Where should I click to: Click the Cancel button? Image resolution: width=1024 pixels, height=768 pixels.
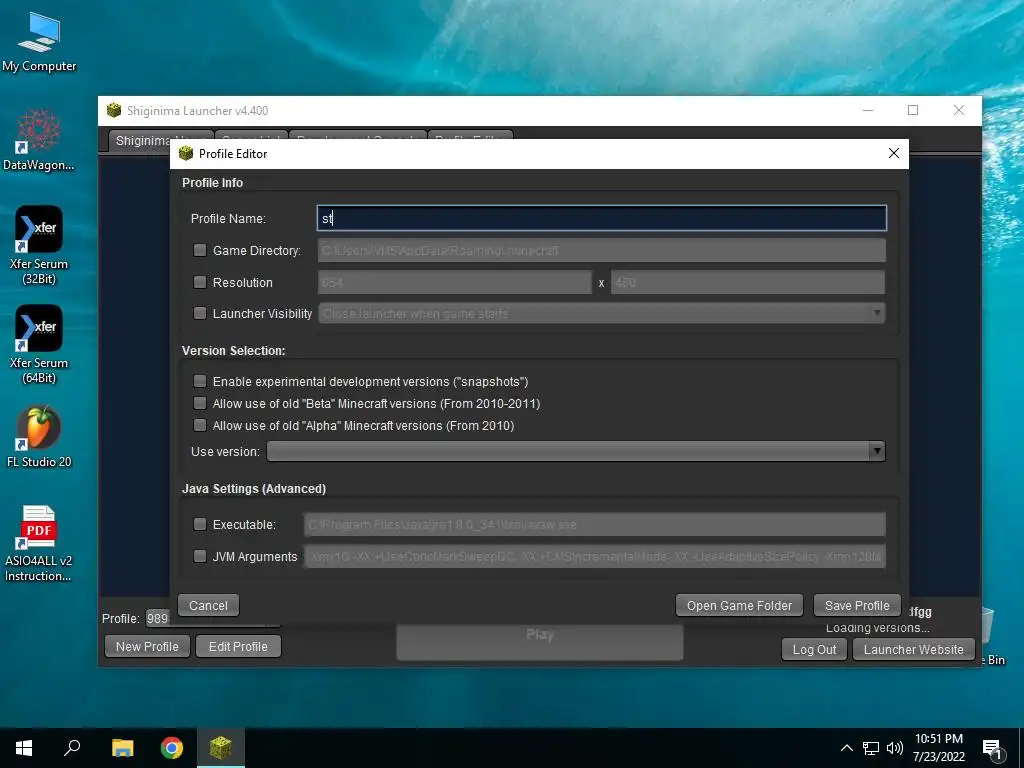pos(208,605)
